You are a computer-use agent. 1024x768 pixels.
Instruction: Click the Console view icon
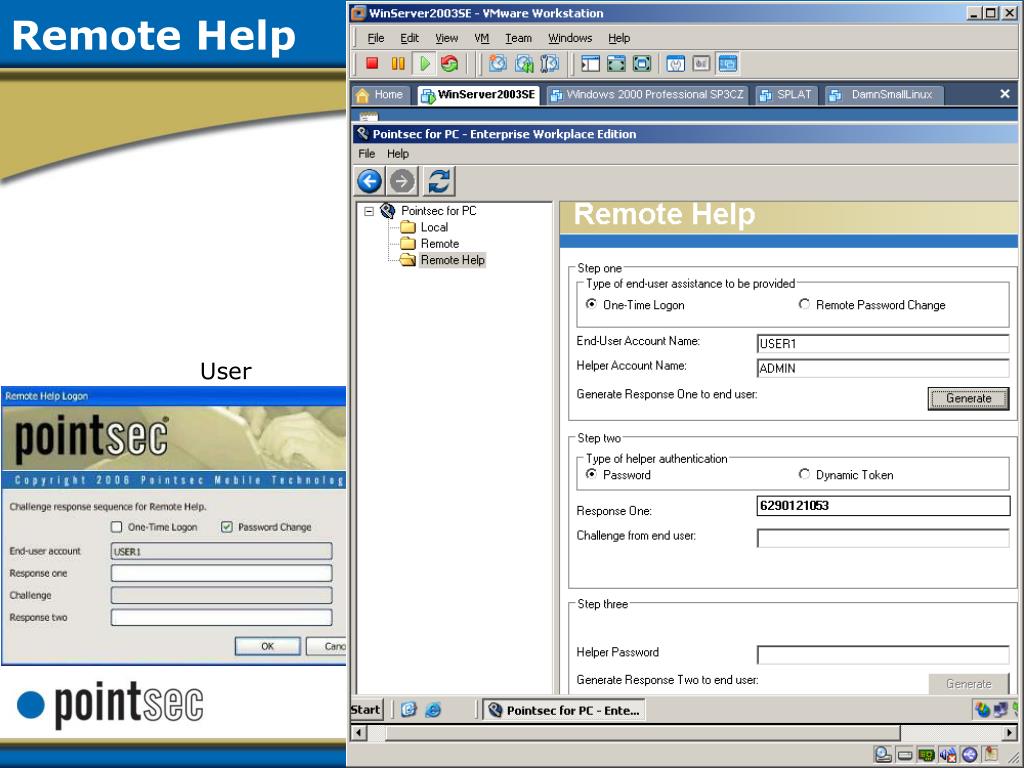[x=728, y=63]
